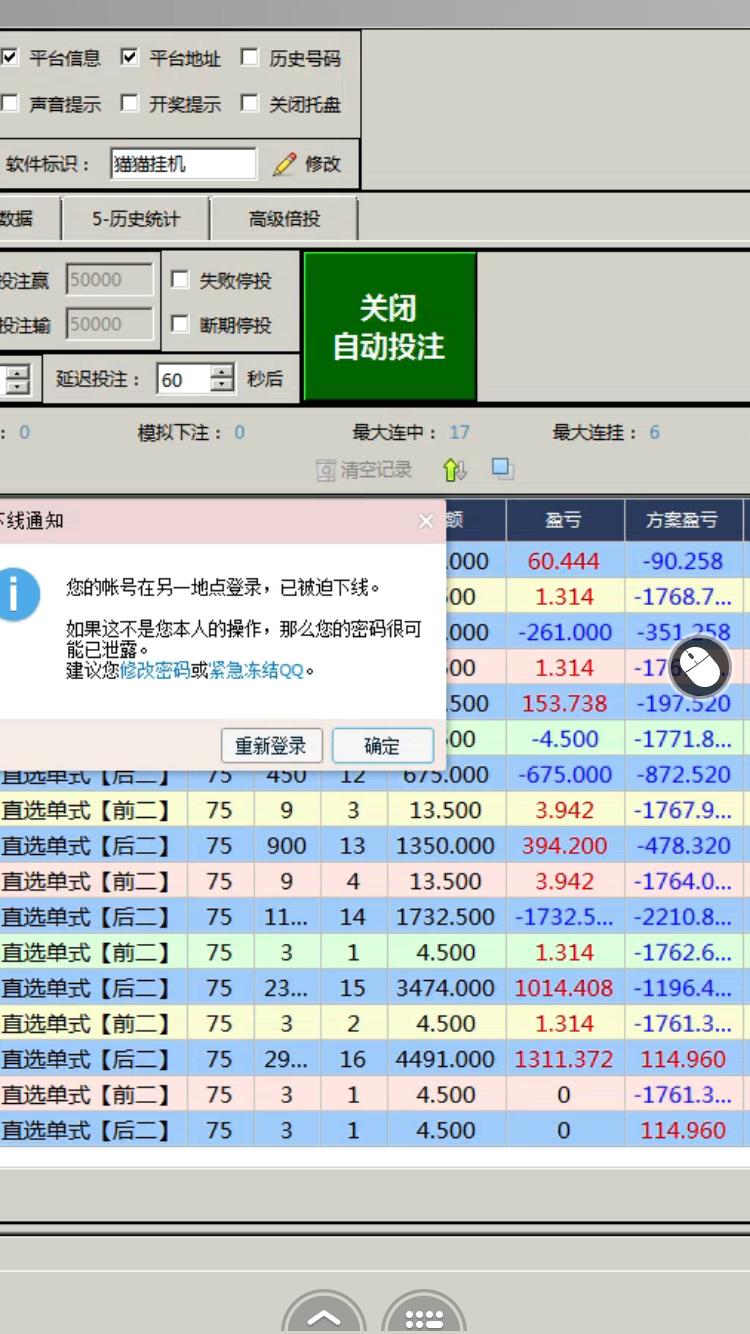Select the cell showing -261.000

click(564, 632)
